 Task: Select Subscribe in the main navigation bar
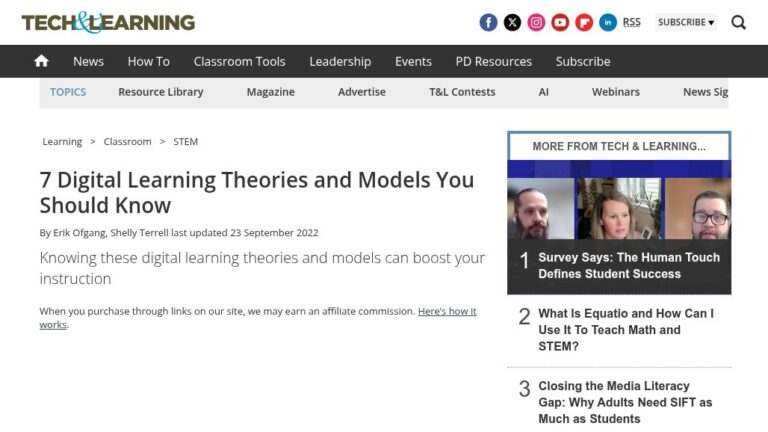click(583, 61)
